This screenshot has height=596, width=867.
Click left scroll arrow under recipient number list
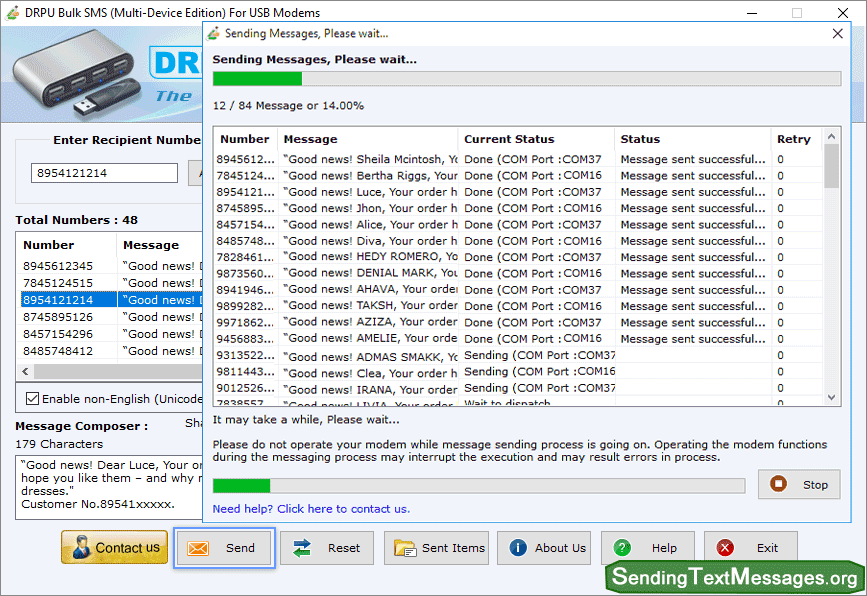25,372
